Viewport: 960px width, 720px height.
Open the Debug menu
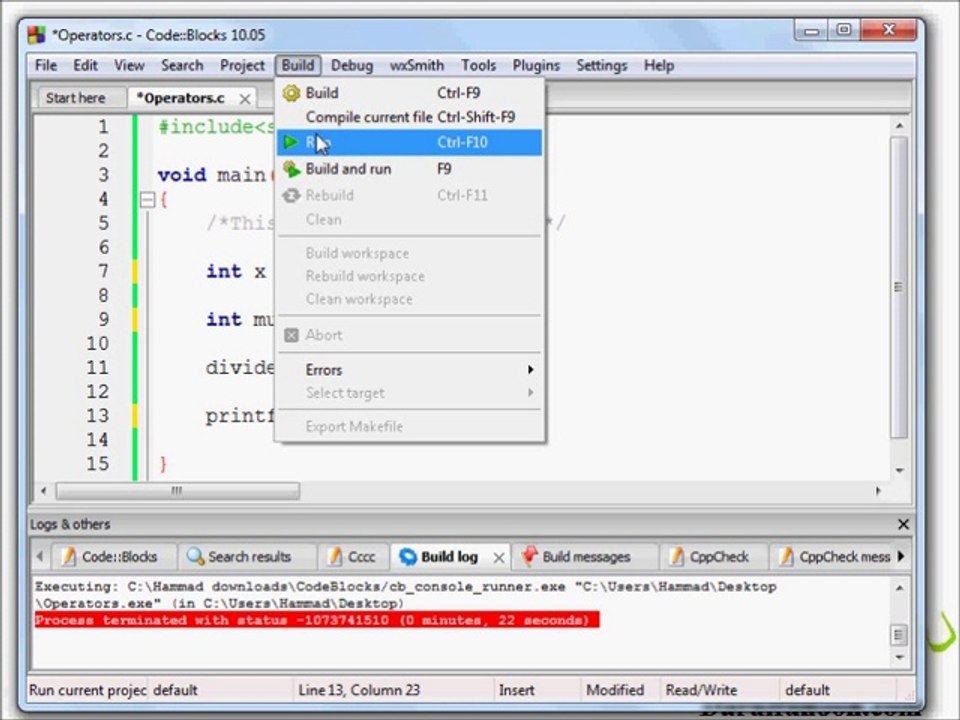(x=352, y=66)
